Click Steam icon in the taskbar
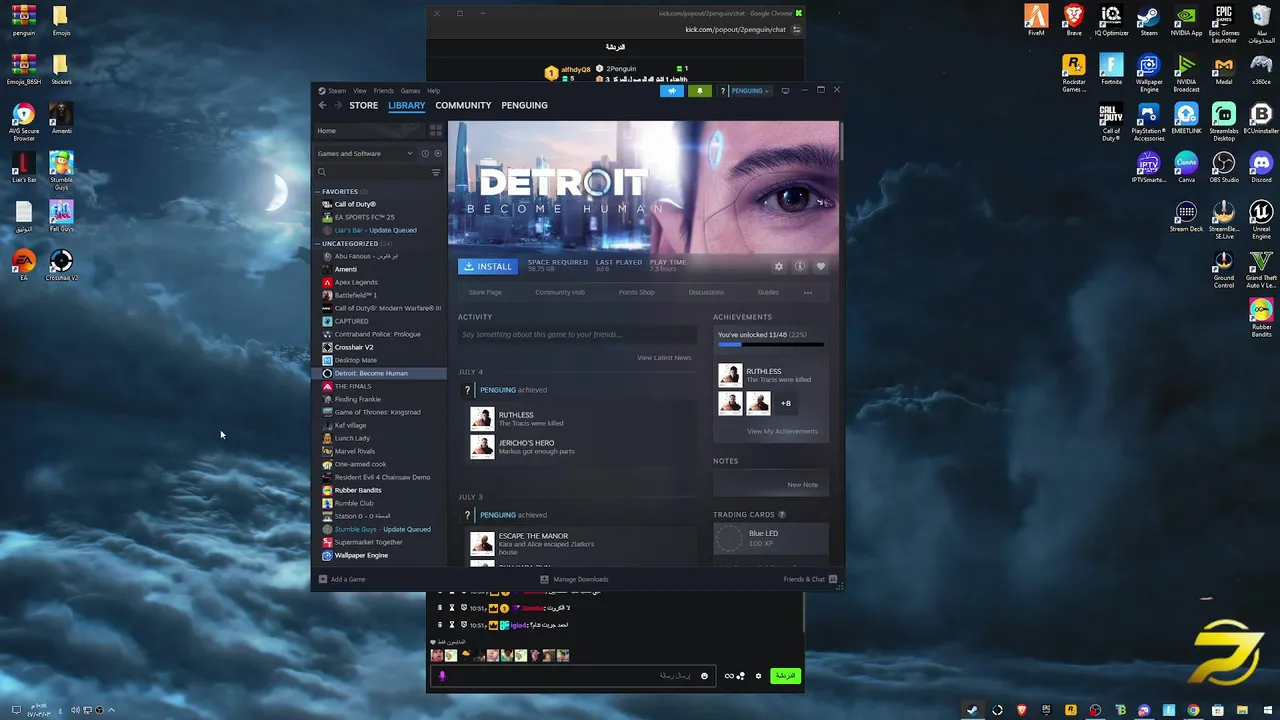The height and width of the screenshot is (720, 1280). point(971,710)
